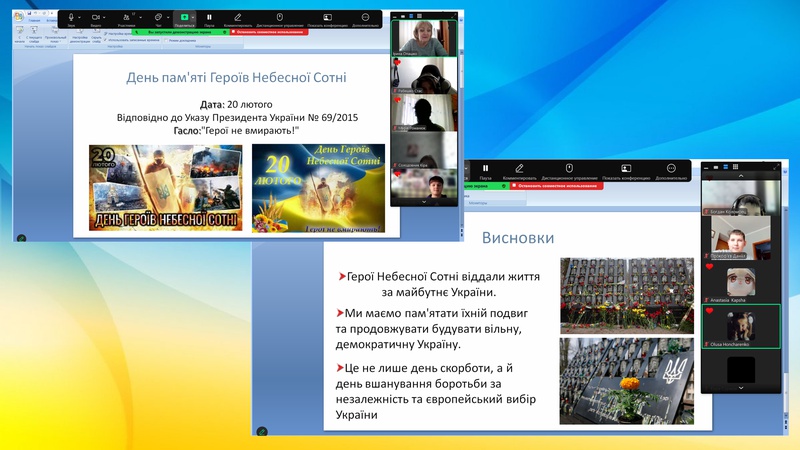Viewport: 800px width, 450px height.
Task: Toggle the video camera in upper Zoom toolbar
Action: [95, 19]
